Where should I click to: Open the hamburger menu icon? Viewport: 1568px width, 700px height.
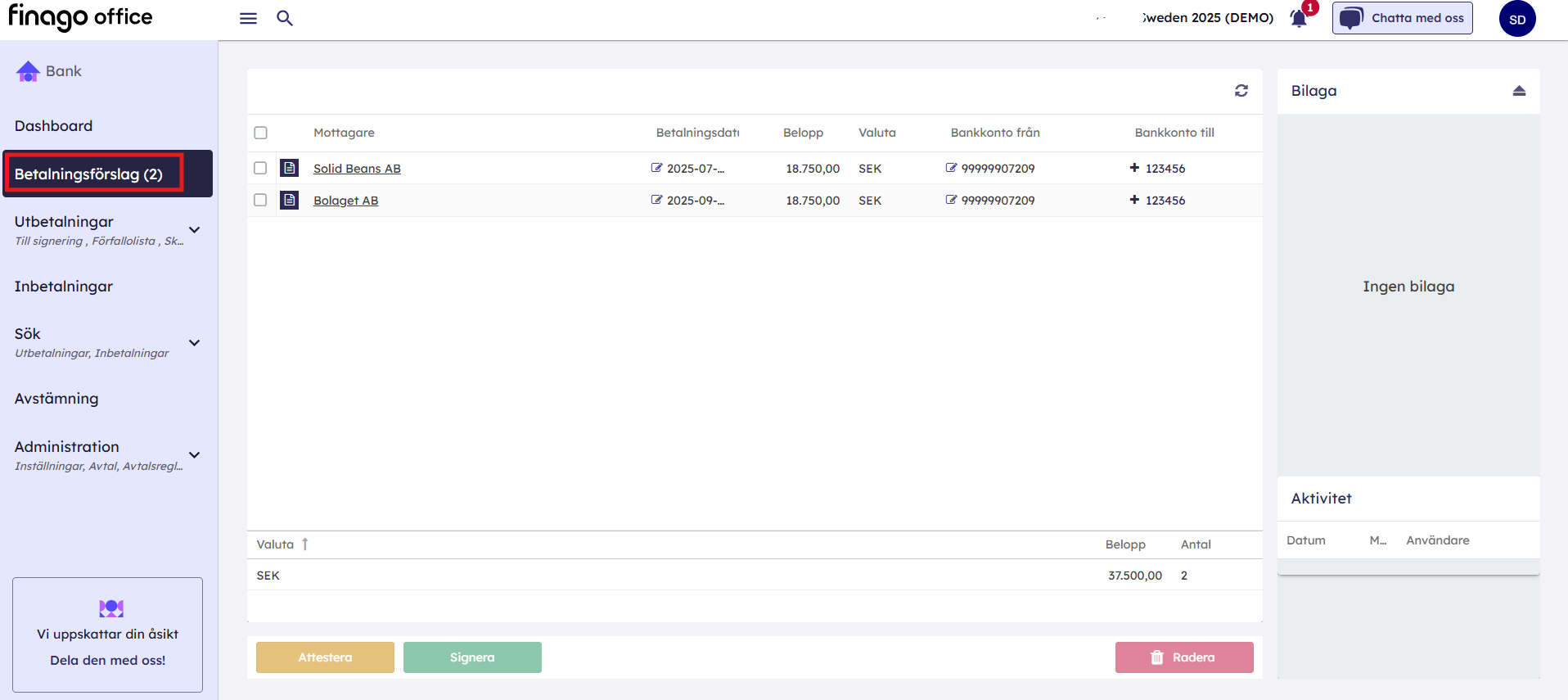[x=248, y=18]
